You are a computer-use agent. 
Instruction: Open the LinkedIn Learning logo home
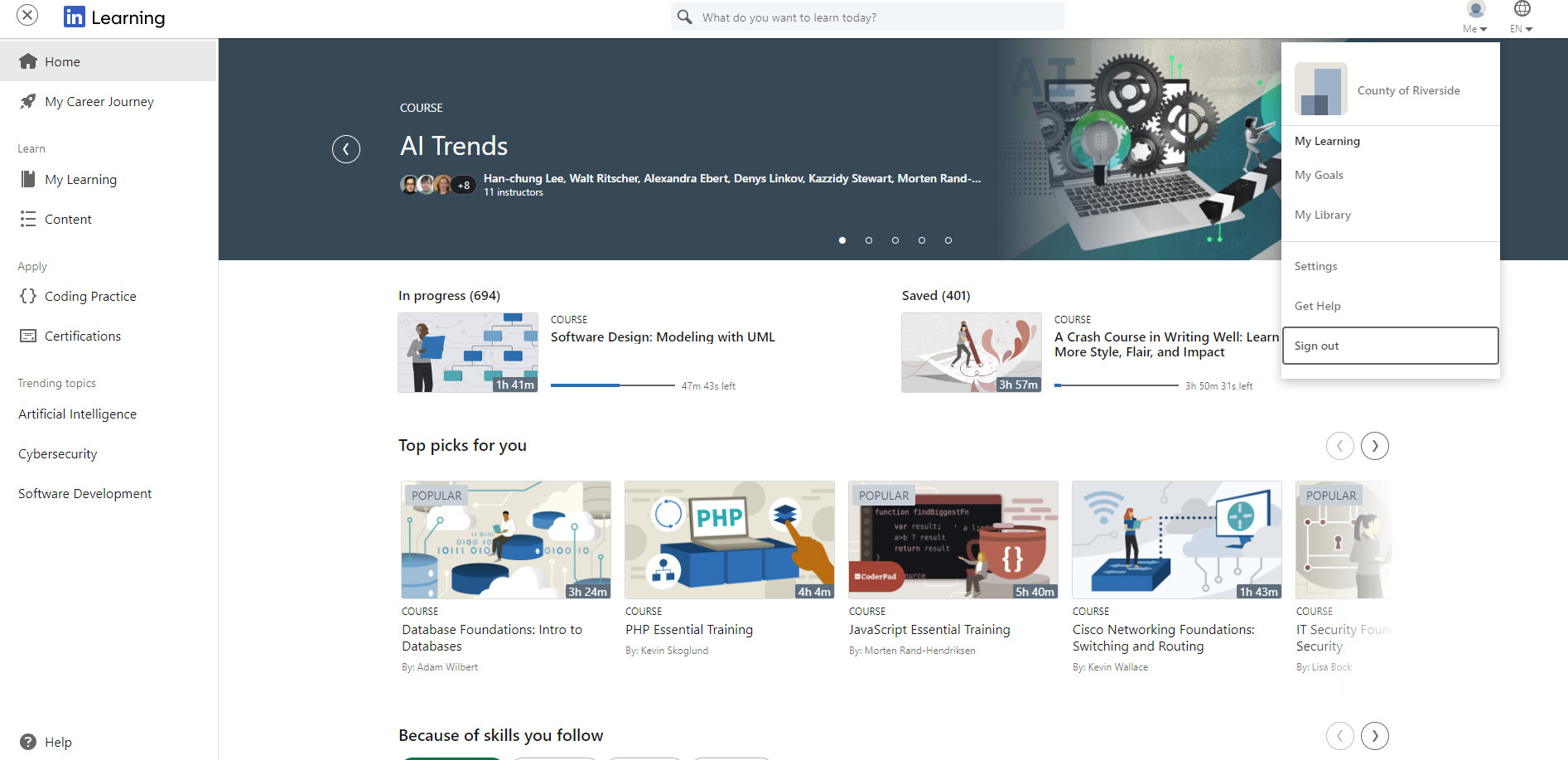coord(114,17)
